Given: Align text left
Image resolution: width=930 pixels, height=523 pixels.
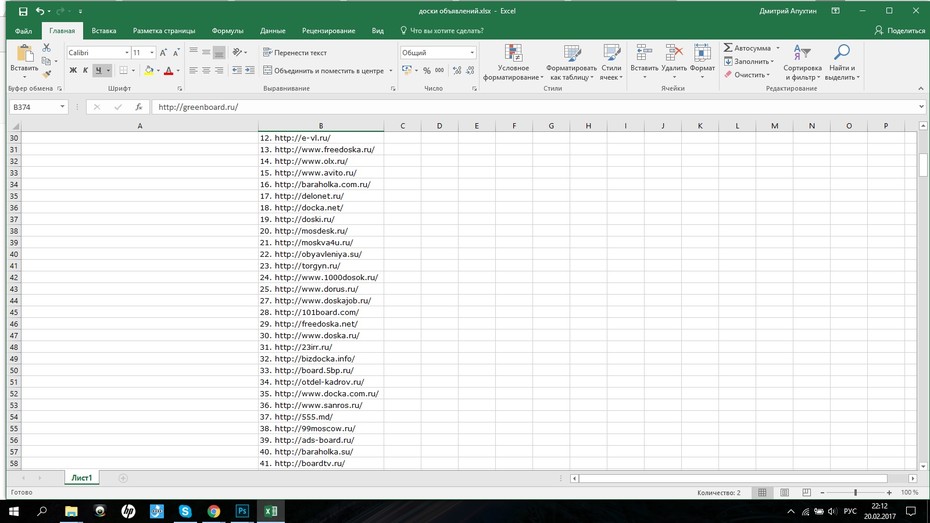Looking at the screenshot, I should pos(193,71).
